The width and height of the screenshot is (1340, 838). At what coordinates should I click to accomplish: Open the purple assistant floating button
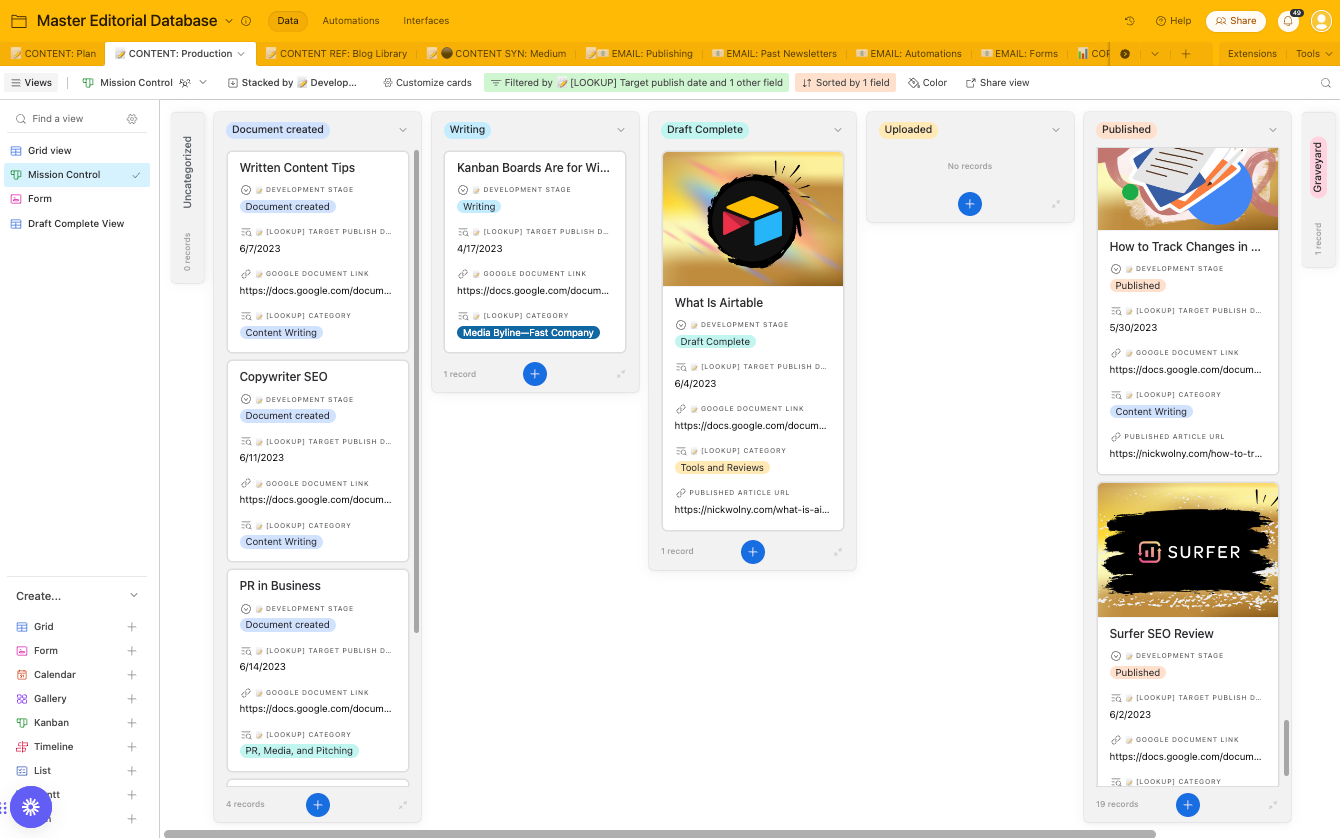[x=30, y=806]
